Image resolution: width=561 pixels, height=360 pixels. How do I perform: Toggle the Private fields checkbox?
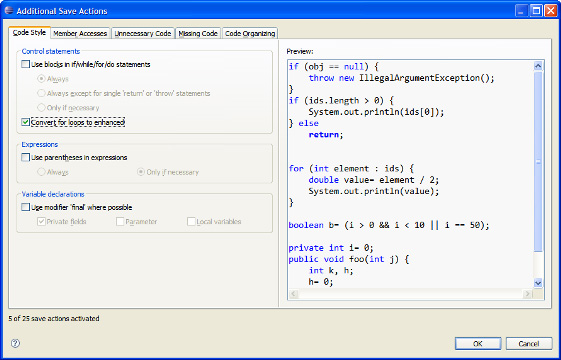pos(41,222)
